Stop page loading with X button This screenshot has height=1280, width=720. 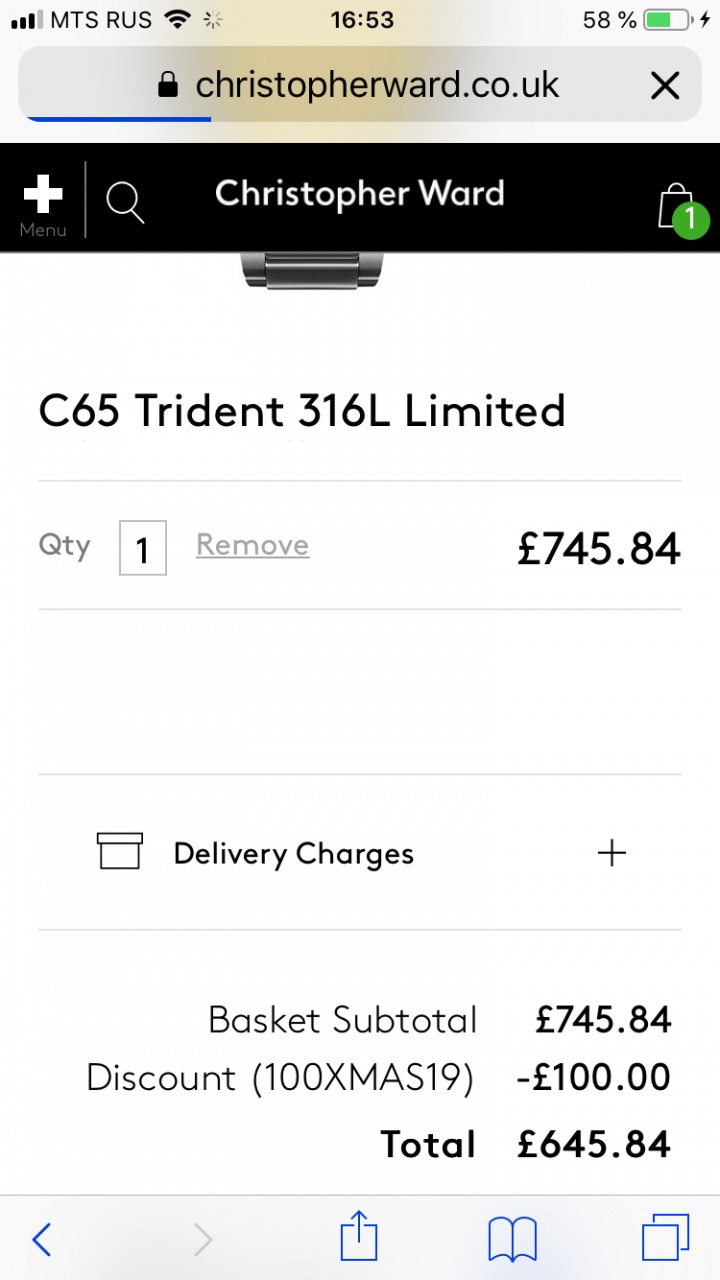(x=665, y=86)
